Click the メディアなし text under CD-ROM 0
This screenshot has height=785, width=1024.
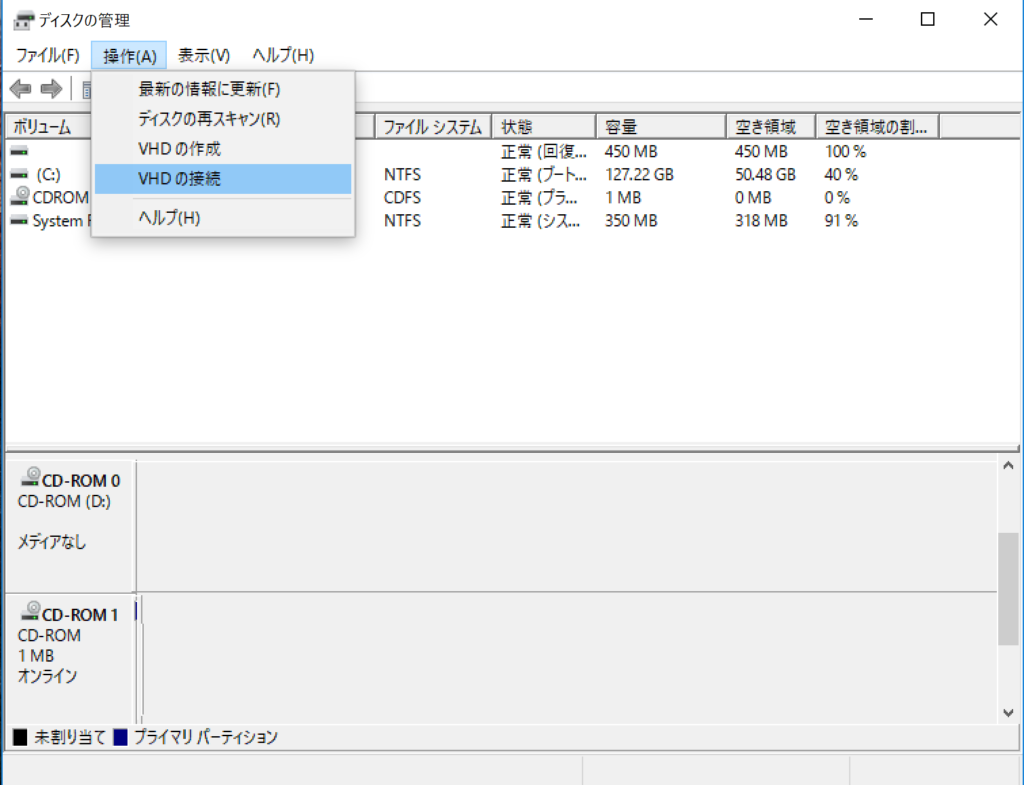[x=52, y=542]
